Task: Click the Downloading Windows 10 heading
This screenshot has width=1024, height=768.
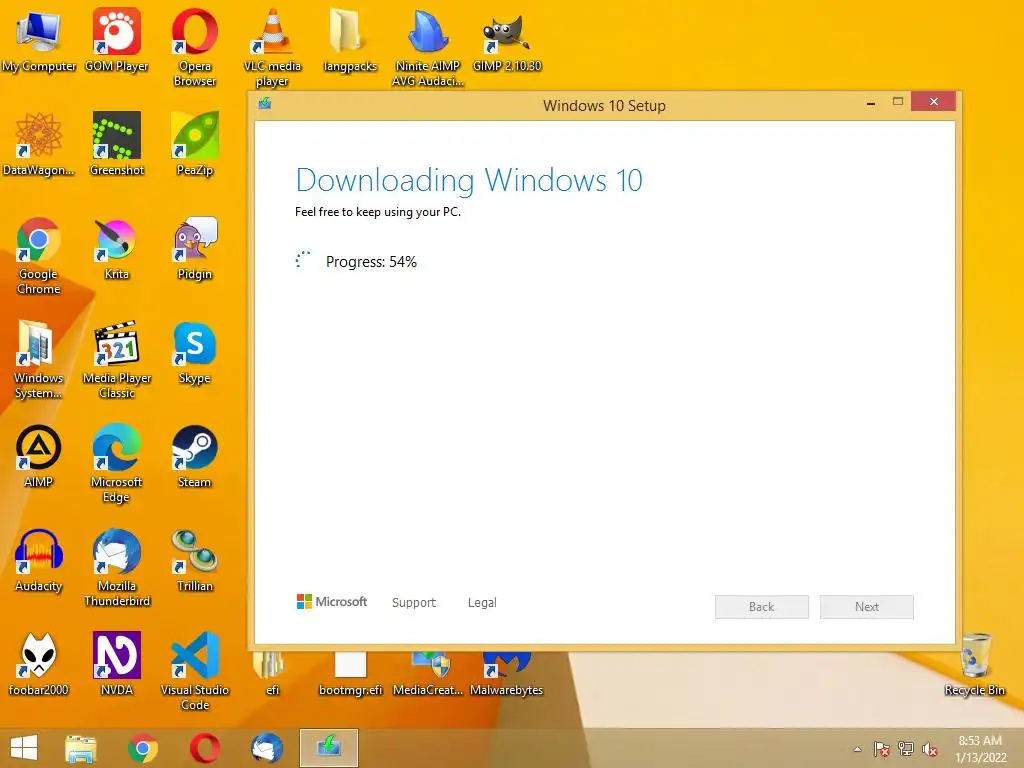Action: [469, 180]
